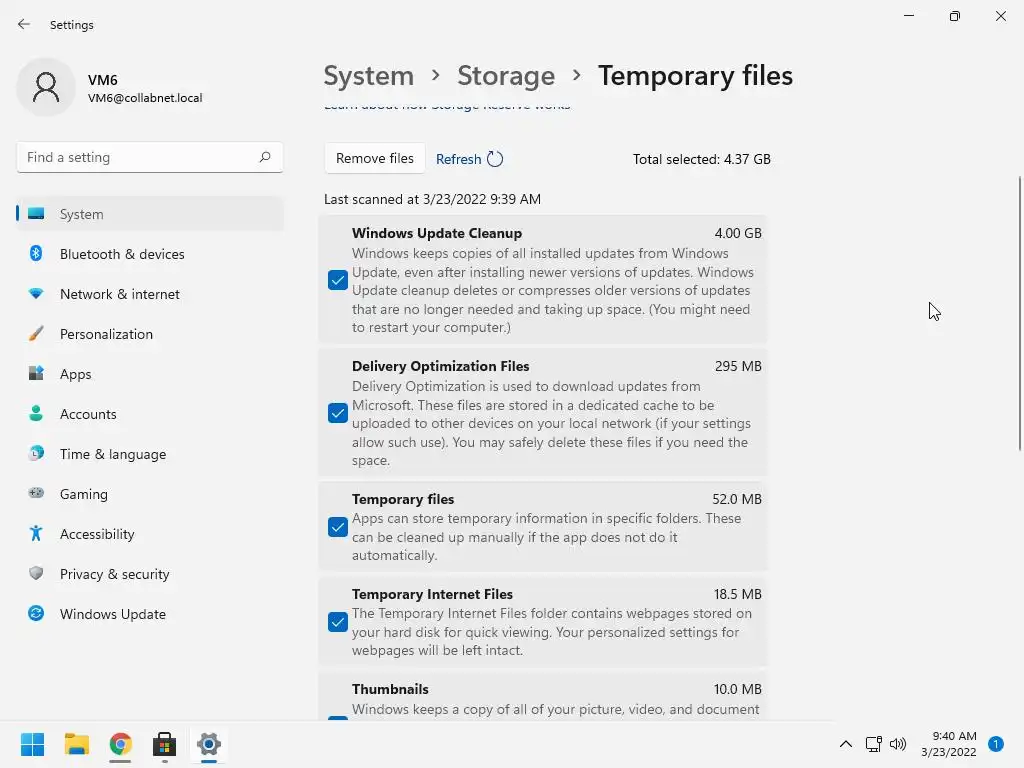
Task: Open the Bluetooth & devices settings
Action: point(122,254)
